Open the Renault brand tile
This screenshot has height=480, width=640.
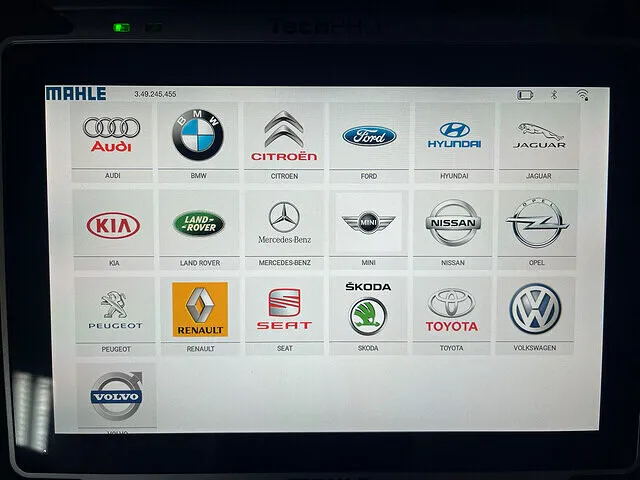pos(200,311)
